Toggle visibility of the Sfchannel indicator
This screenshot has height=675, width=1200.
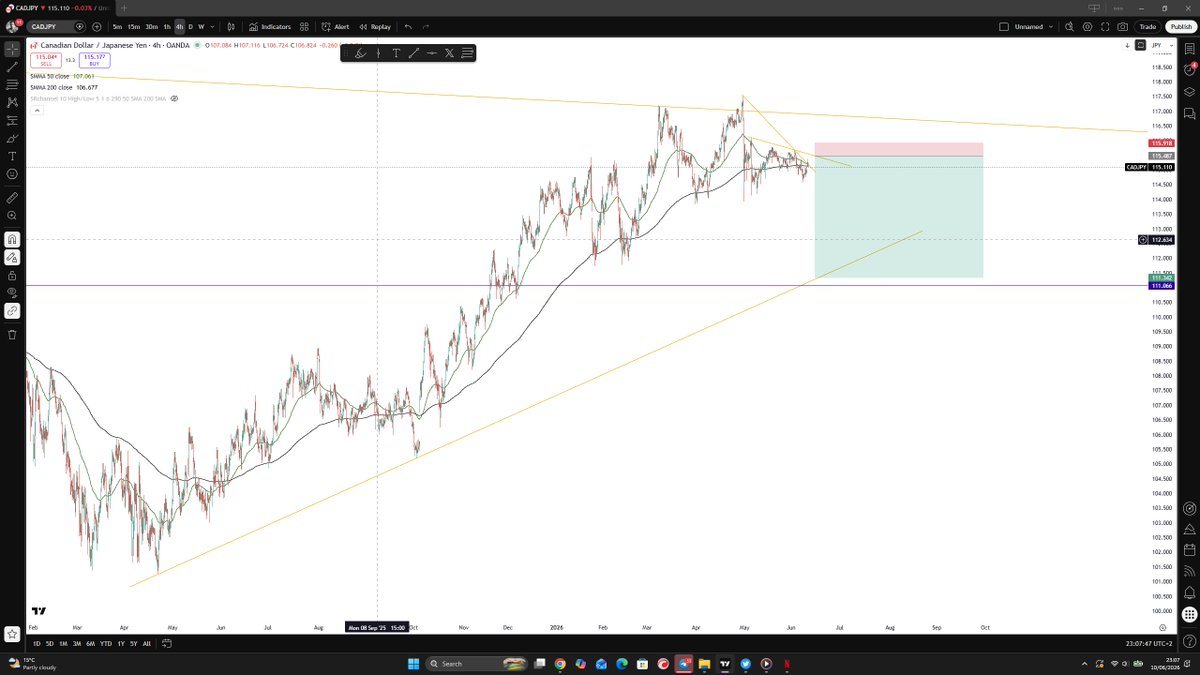coord(174,98)
